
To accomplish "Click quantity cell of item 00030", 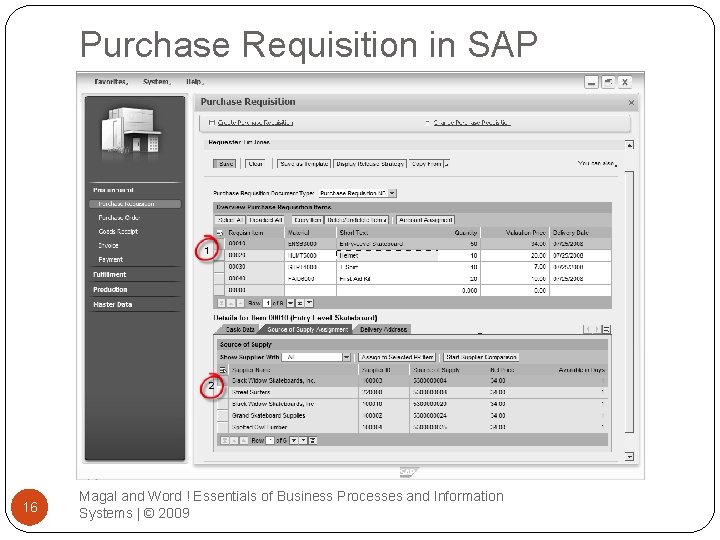I will pos(459,267).
